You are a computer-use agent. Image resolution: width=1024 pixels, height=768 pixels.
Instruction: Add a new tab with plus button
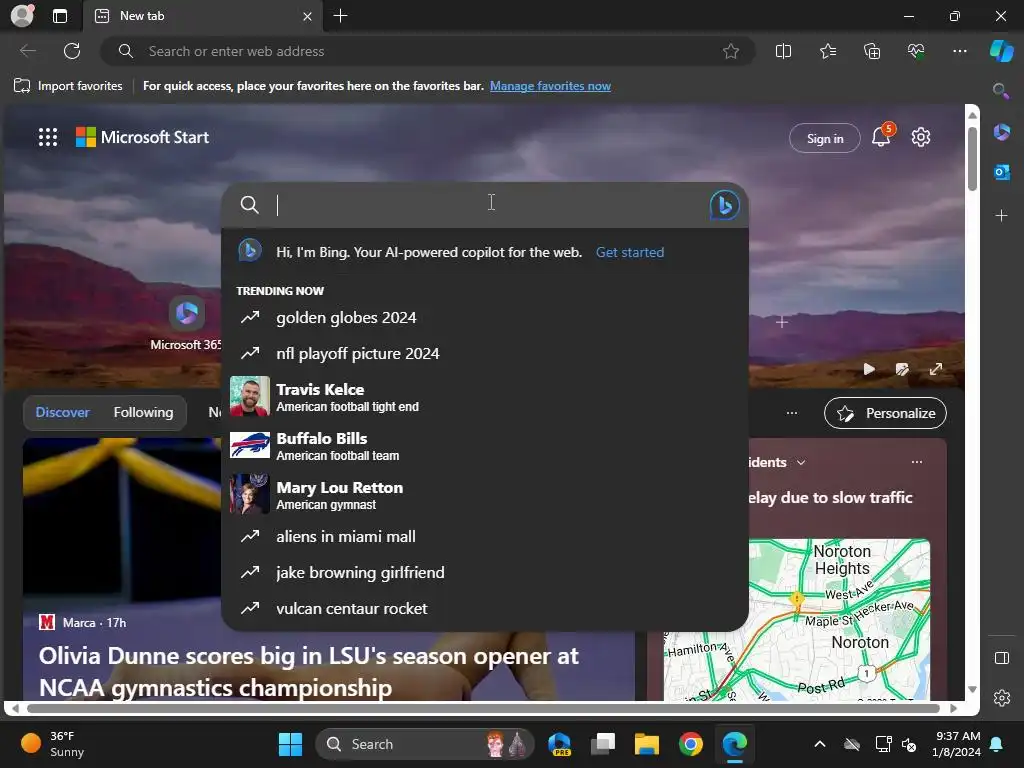pyautogui.click(x=340, y=16)
